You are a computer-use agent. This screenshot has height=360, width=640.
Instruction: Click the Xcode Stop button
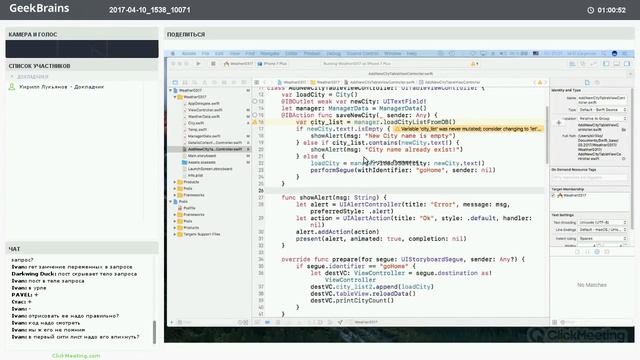[213, 64]
